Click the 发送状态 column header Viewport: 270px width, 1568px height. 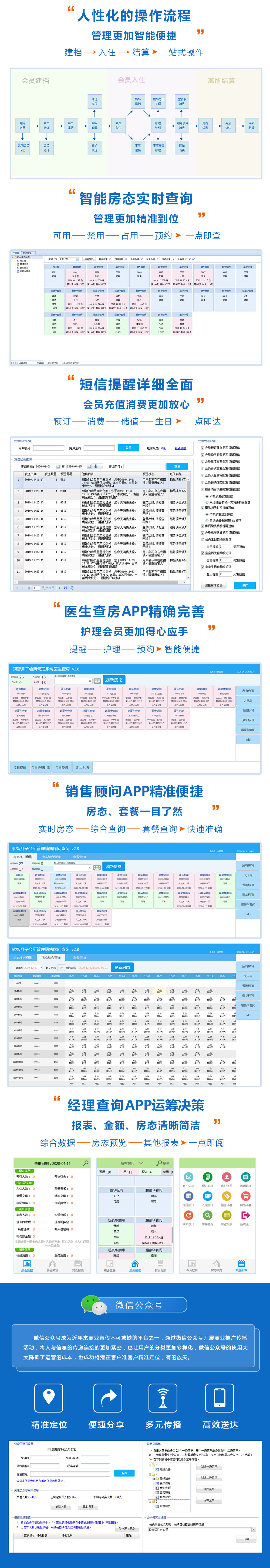pos(154,474)
